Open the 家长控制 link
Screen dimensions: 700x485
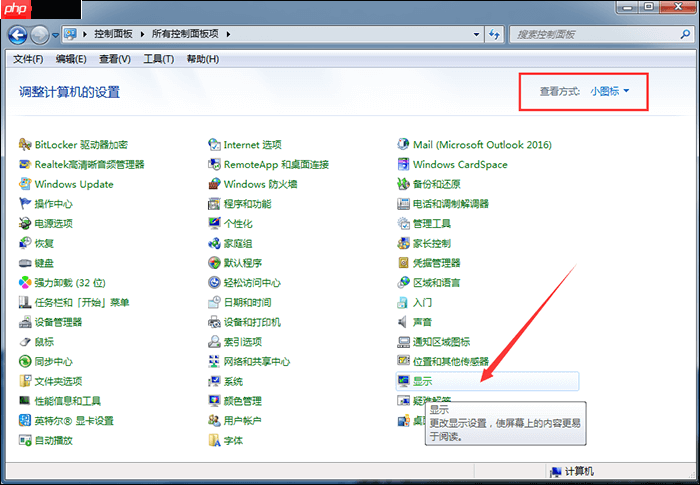click(432, 243)
